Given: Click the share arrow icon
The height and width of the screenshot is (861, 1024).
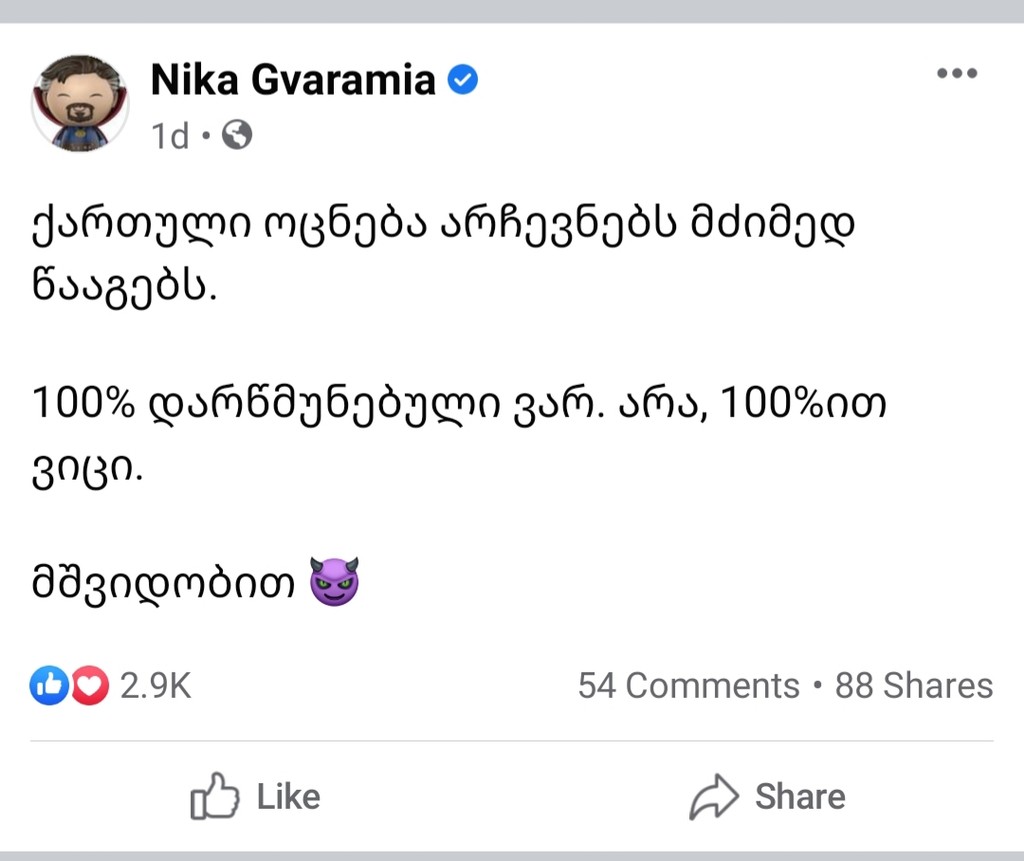Looking at the screenshot, I should [x=714, y=797].
